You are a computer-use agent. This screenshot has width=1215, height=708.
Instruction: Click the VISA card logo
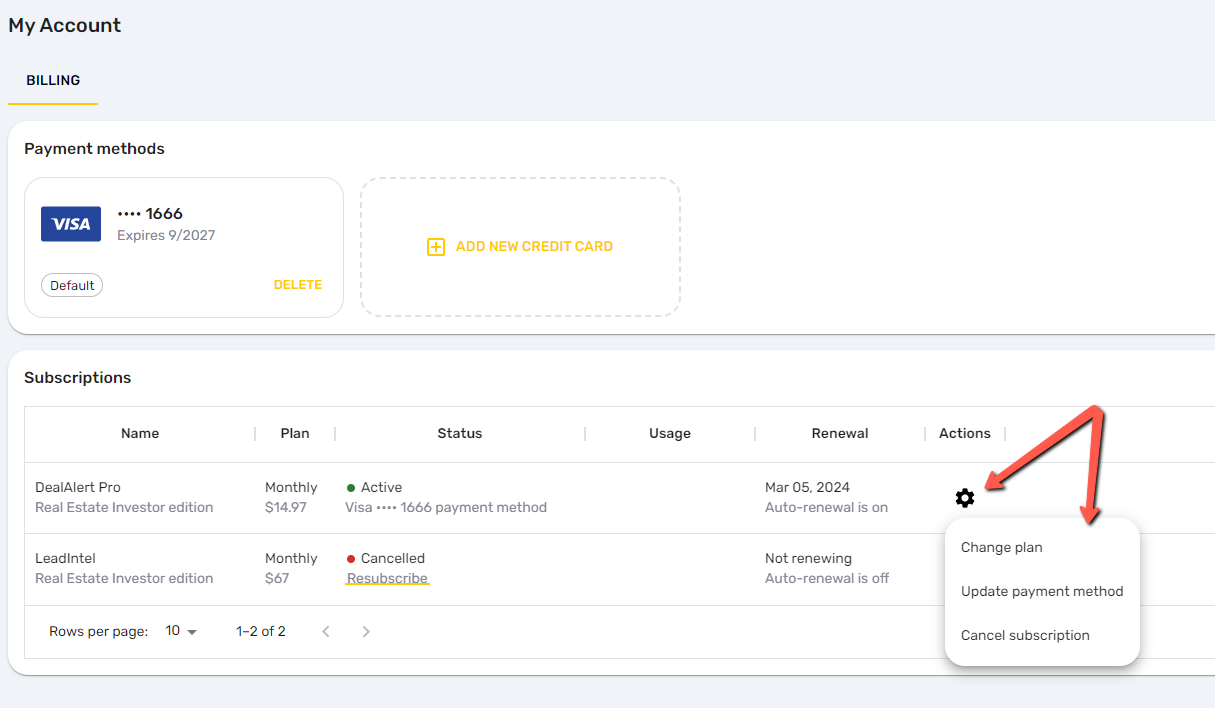(71, 224)
